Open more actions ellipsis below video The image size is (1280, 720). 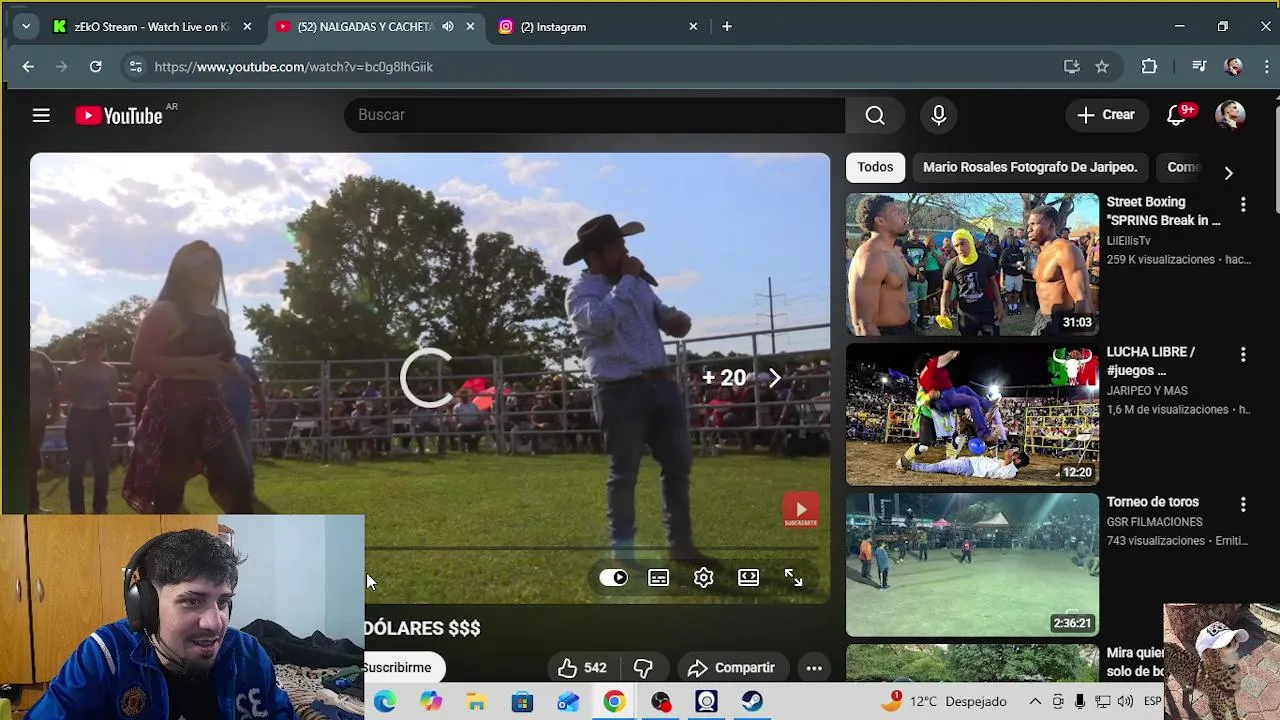click(814, 668)
